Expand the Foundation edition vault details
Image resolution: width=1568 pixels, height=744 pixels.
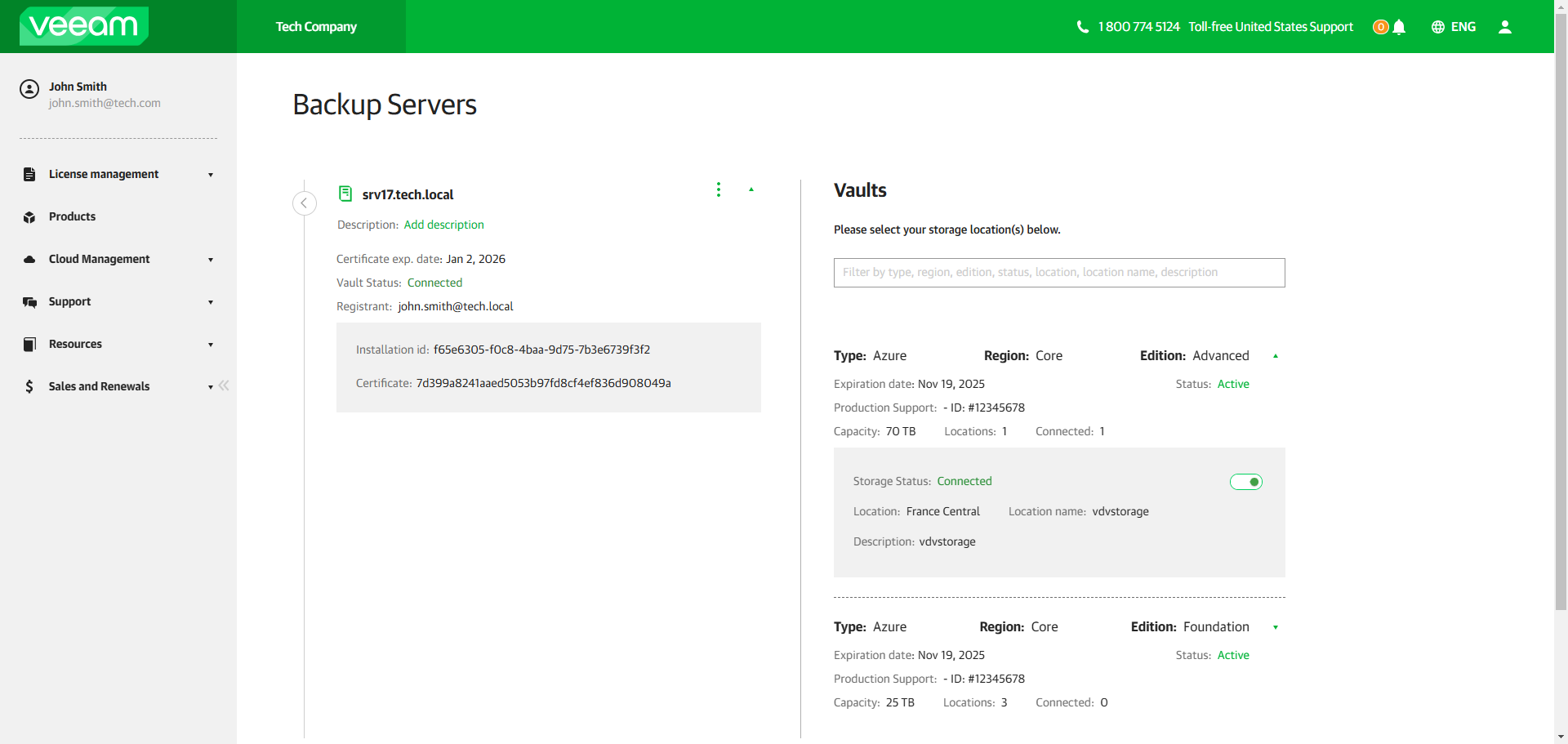click(x=1276, y=627)
